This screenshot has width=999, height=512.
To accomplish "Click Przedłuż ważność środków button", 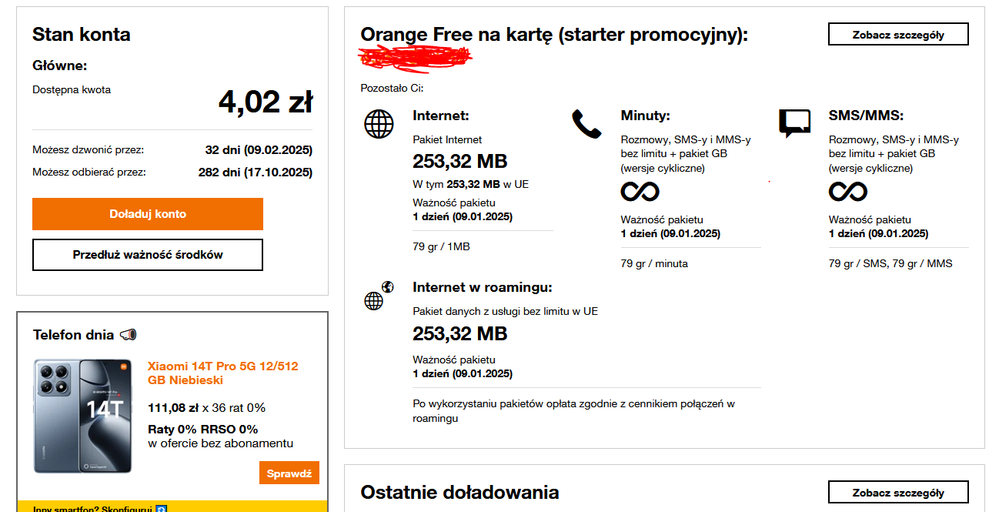I will (148, 255).
